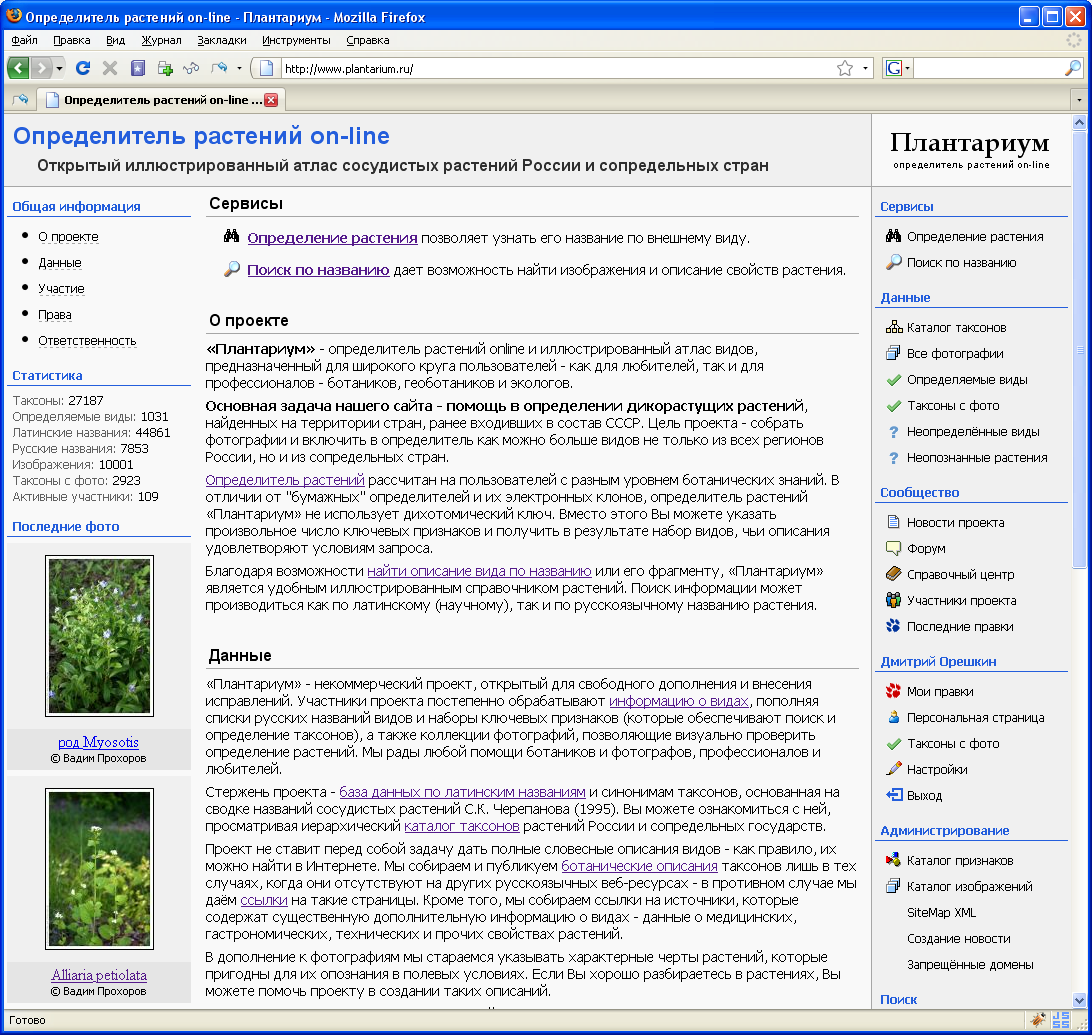Open the род Myosotis photo link
This screenshot has width=1092, height=1035.
coord(98,742)
